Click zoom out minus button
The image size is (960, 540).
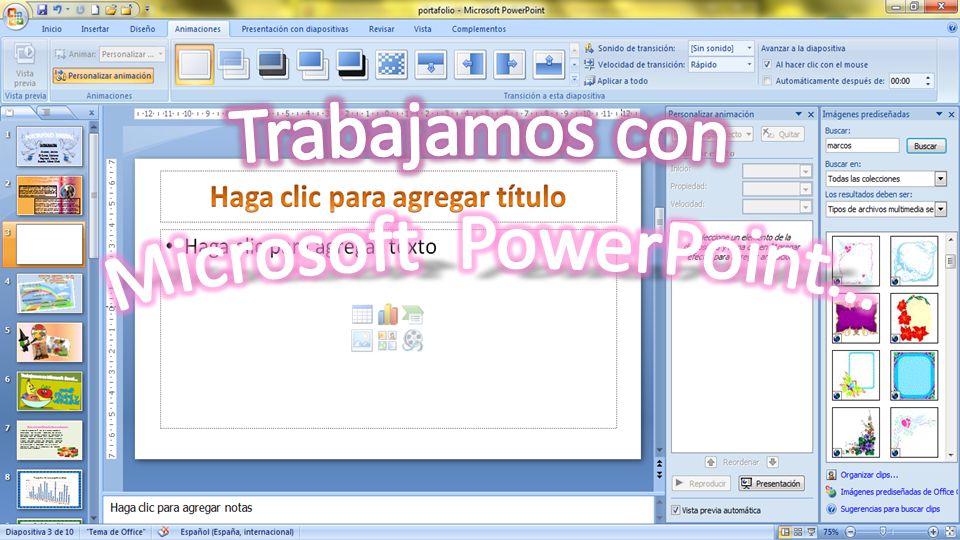[850, 532]
